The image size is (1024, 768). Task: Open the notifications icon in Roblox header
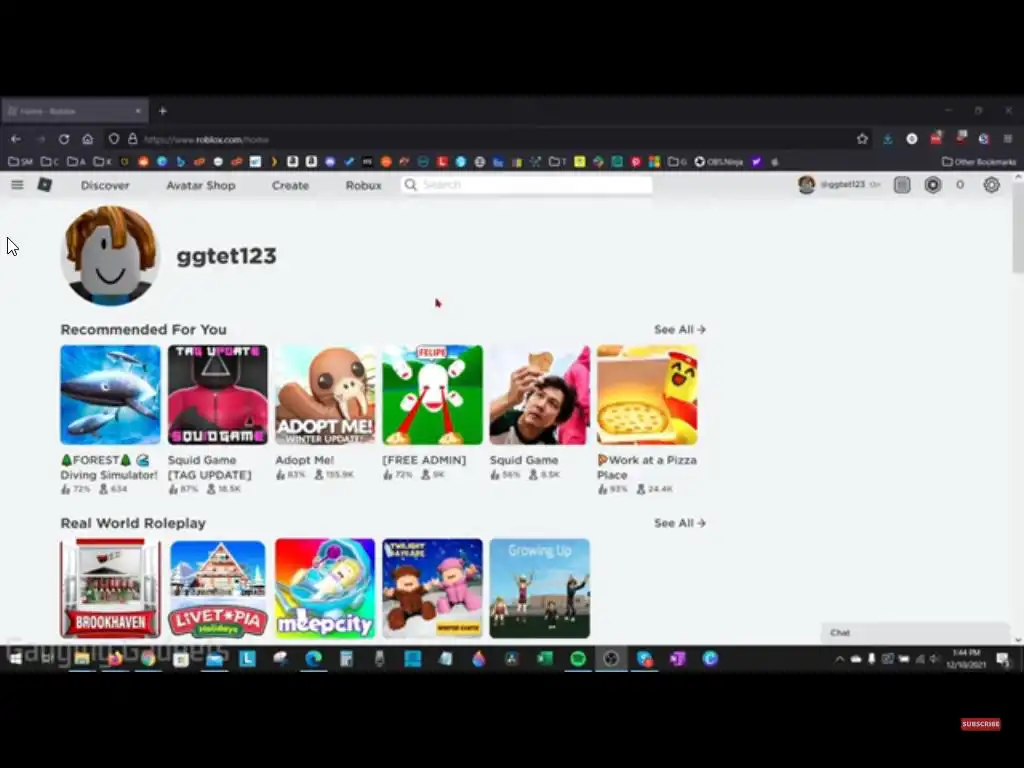pyautogui.click(x=902, y=185)
